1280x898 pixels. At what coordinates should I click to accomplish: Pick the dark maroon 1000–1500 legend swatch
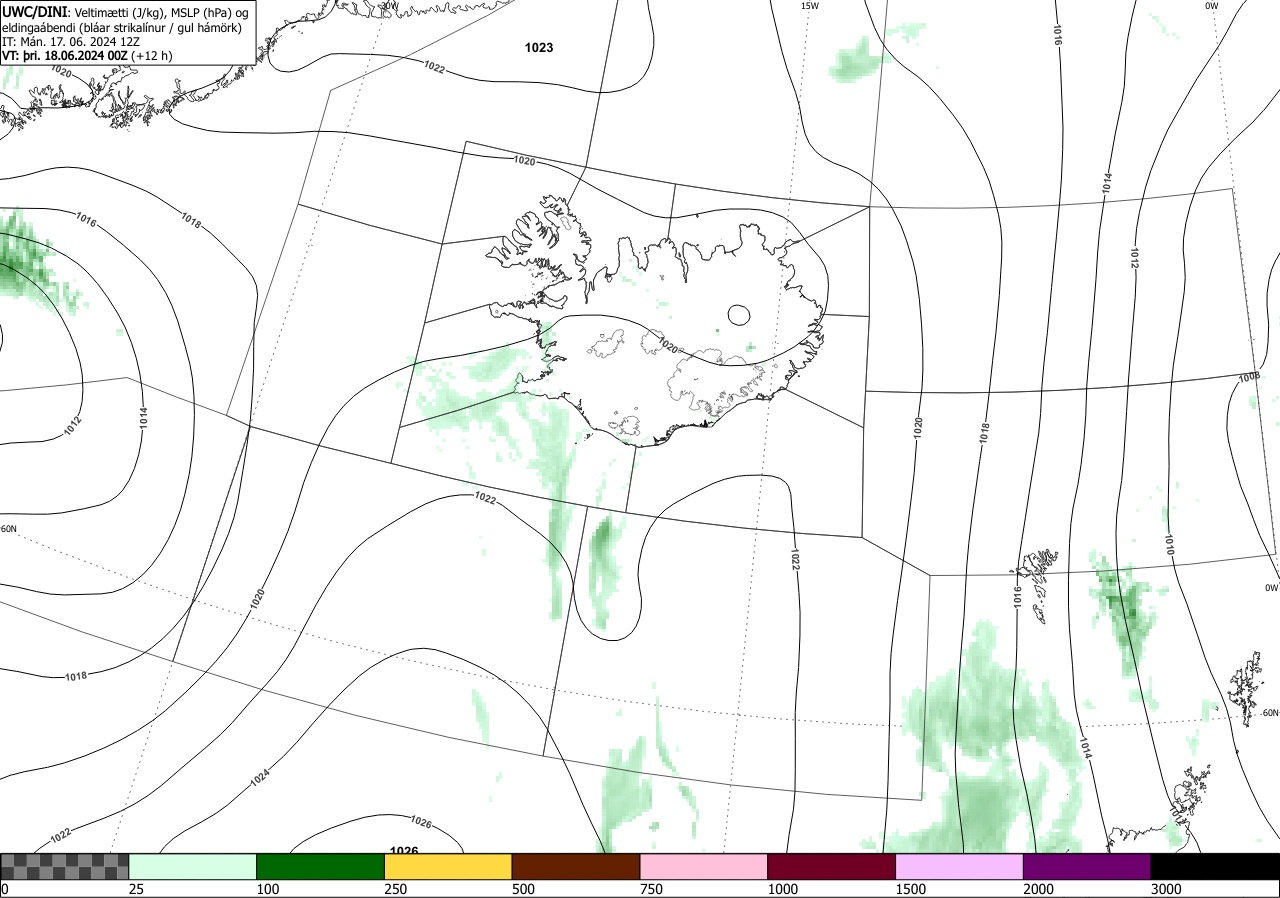(832, 866)
